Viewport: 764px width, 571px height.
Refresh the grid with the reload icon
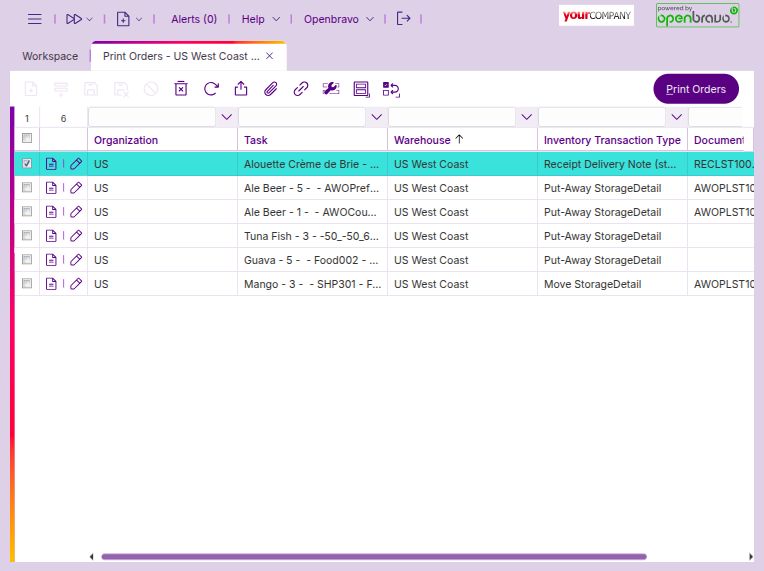pyautogui.click(x=211, y=89)
